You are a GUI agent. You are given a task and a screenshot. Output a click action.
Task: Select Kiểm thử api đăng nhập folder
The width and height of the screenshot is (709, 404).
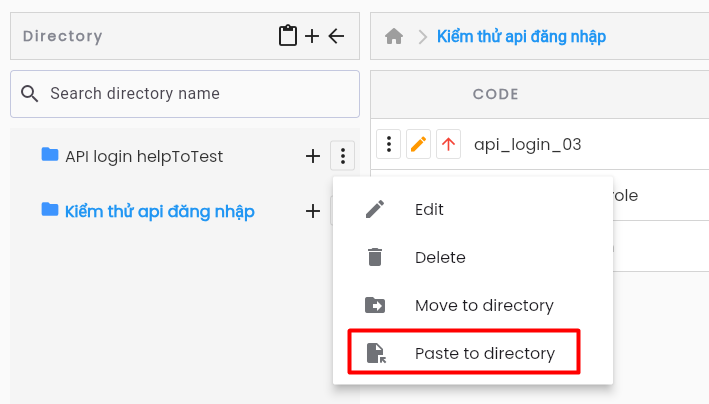click(x=160, y=211)
